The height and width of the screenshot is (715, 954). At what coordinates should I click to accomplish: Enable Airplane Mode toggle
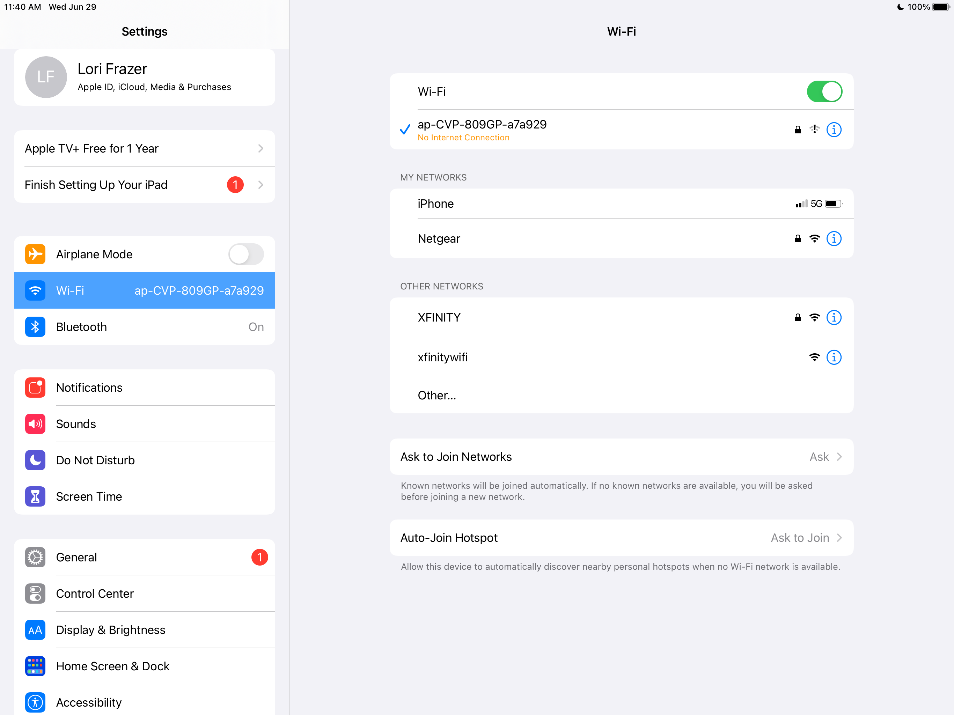(246, 254)
